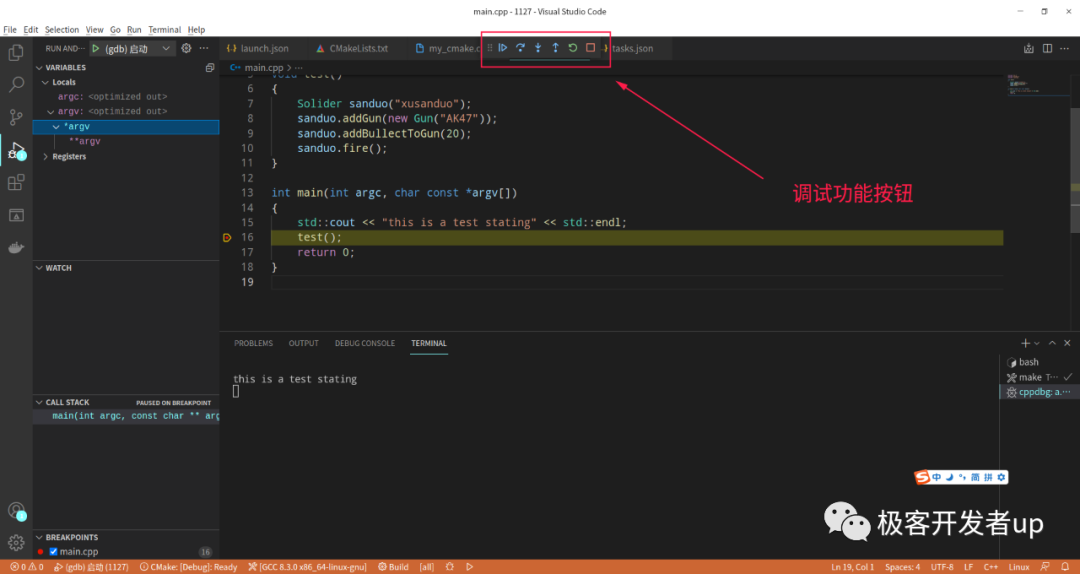Collapse the BREAKPOINTS section
The image size is (1080, 574).
39,537
